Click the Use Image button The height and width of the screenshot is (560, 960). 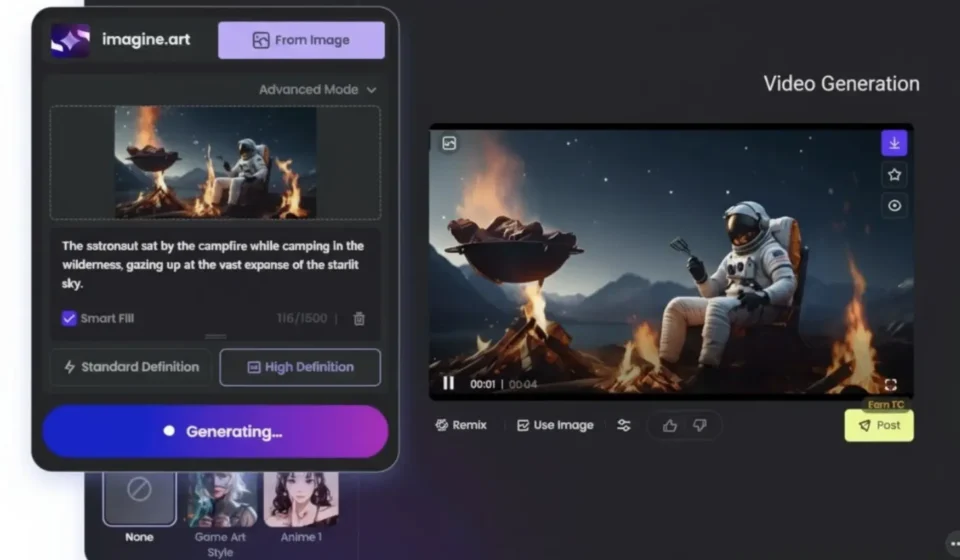555,425
